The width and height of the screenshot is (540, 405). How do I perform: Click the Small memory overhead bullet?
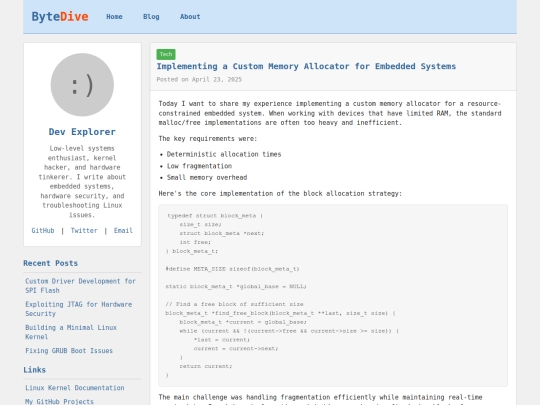pos(207,177)
